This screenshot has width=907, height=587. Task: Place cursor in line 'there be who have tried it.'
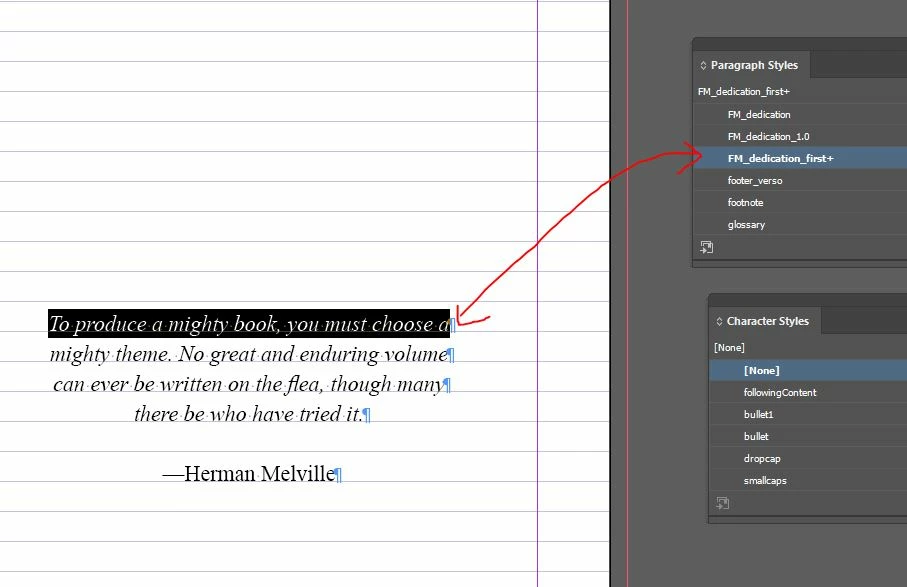coord(249,414)
